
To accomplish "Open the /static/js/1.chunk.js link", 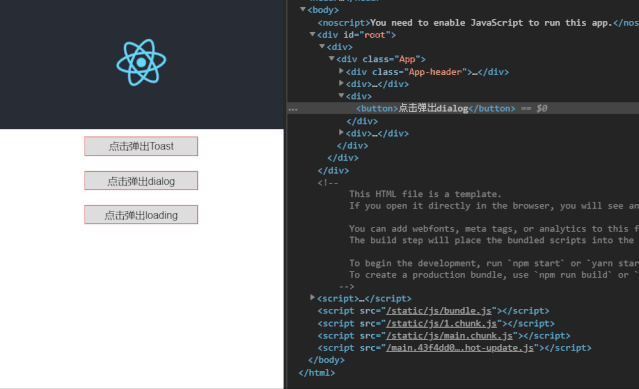I will [441, 323].
